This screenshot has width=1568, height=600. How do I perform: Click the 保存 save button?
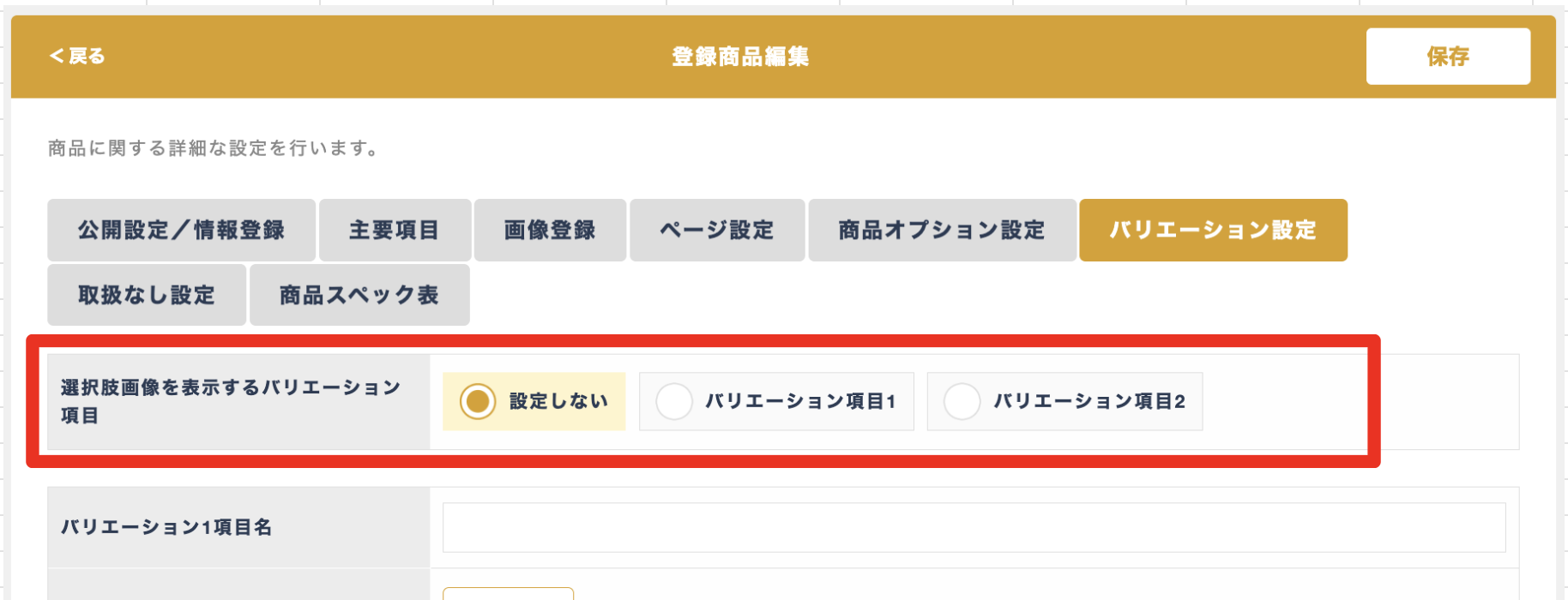(x=1448, y=57)
